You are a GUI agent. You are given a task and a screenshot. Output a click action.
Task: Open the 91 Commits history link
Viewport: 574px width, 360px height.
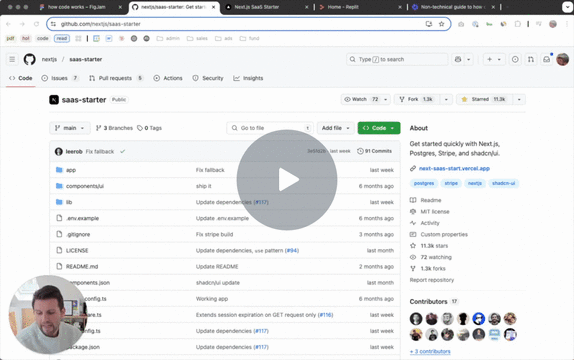374,151
